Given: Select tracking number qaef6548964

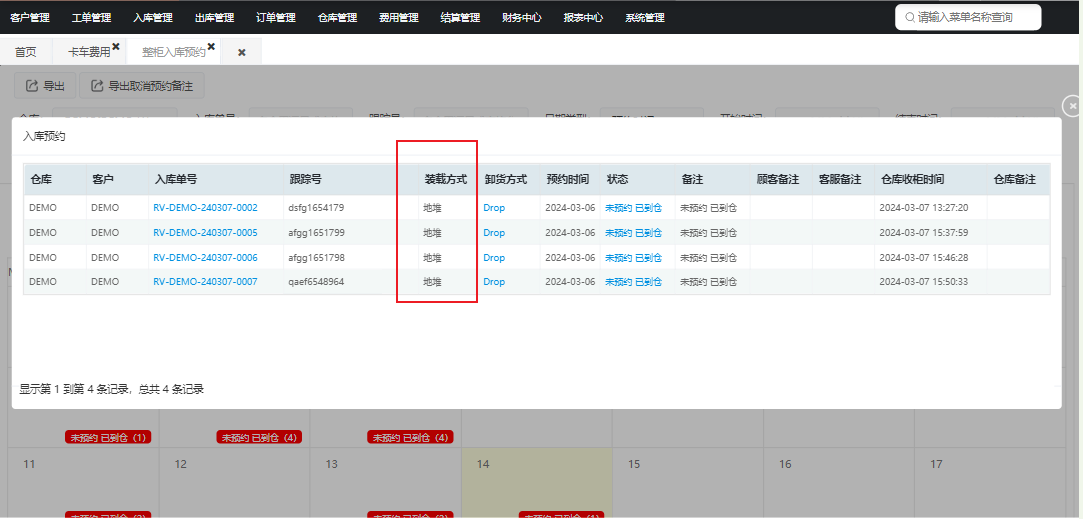Looking at the screenshot, I should (316, 282).
